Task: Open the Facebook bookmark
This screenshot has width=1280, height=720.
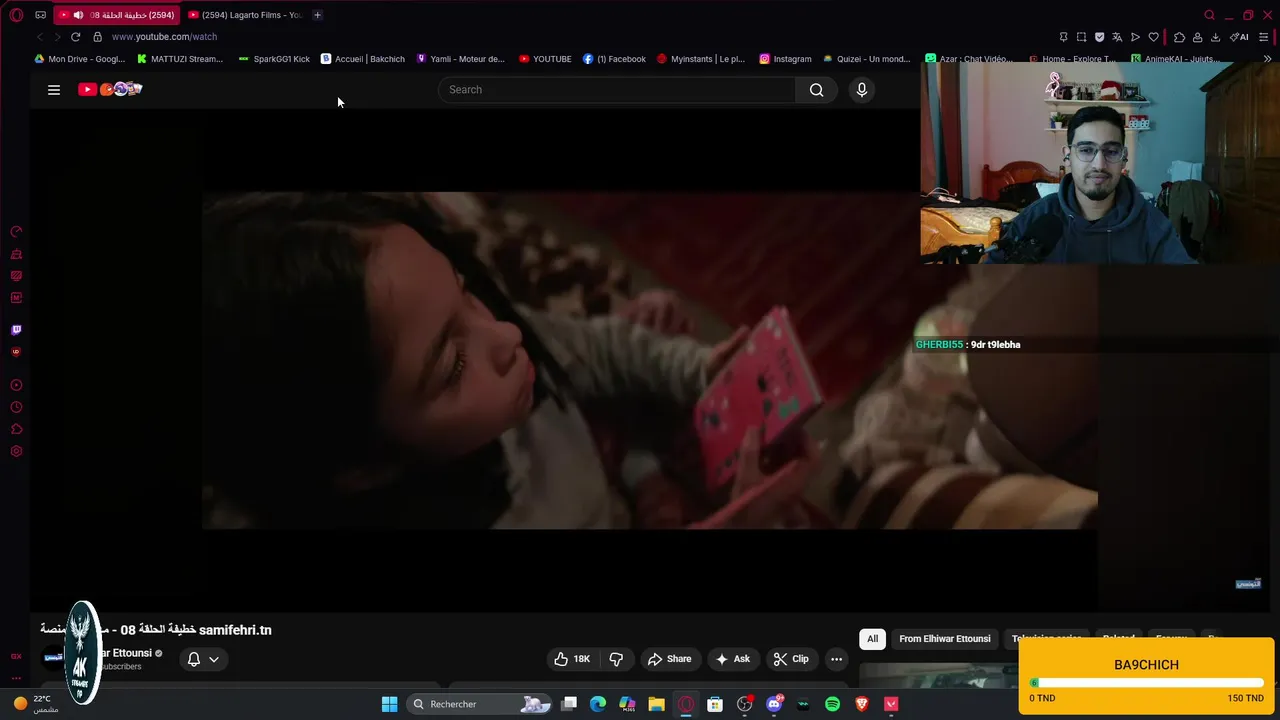Action: 614,59
